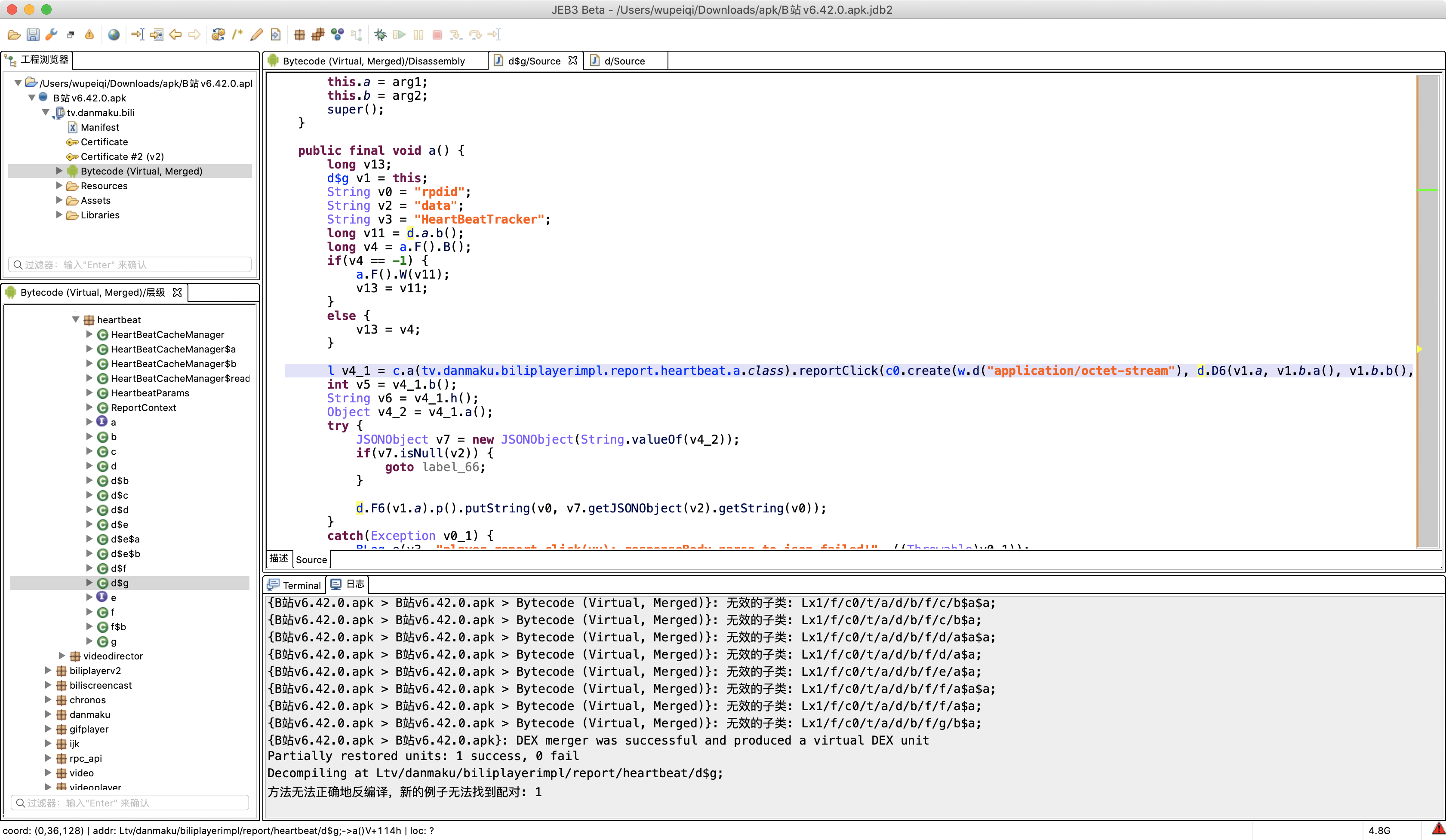The height and width of the screenshot is (840, 1446).
Task: Click the multiple brown packages icon
Action: tap(318, 35)
